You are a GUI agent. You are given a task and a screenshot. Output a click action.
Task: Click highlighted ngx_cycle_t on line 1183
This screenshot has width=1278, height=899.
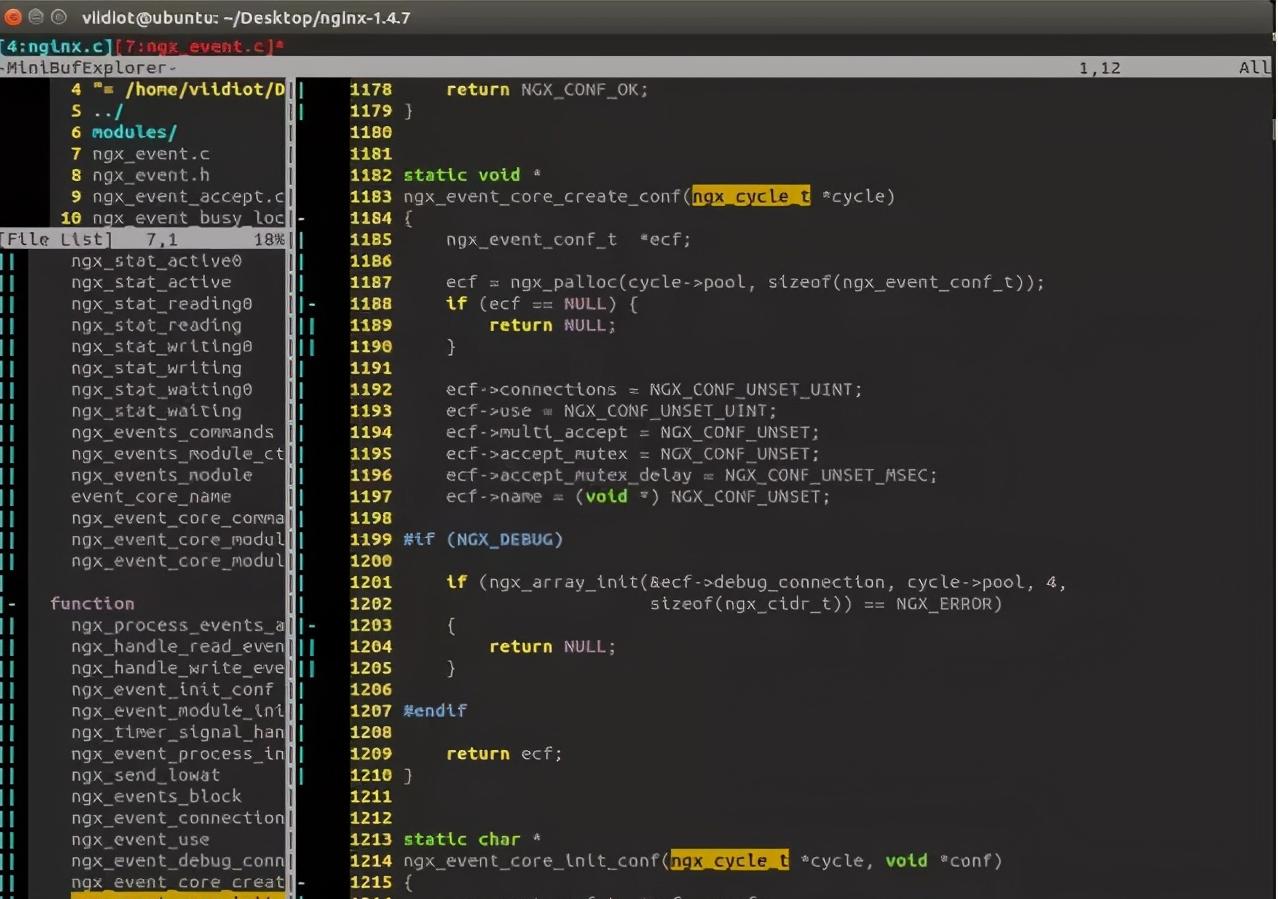coord(750,197)
